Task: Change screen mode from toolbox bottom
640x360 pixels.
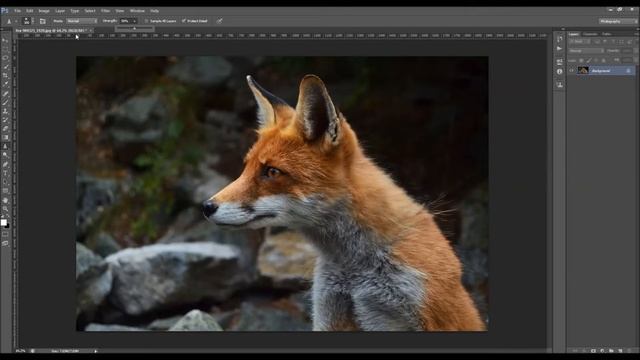Action: (5, 243)
